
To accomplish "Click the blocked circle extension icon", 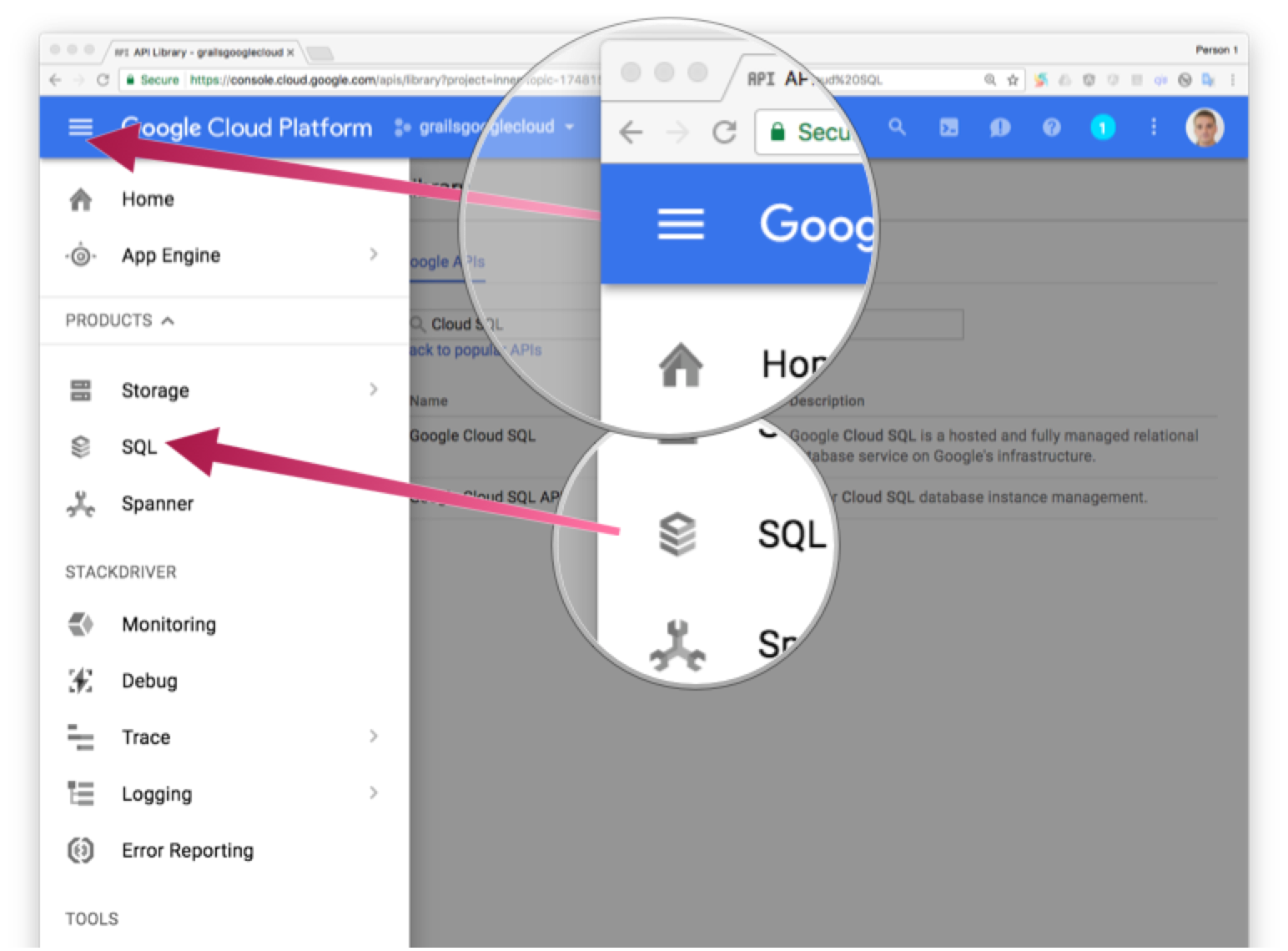I will coord(1185,80).
